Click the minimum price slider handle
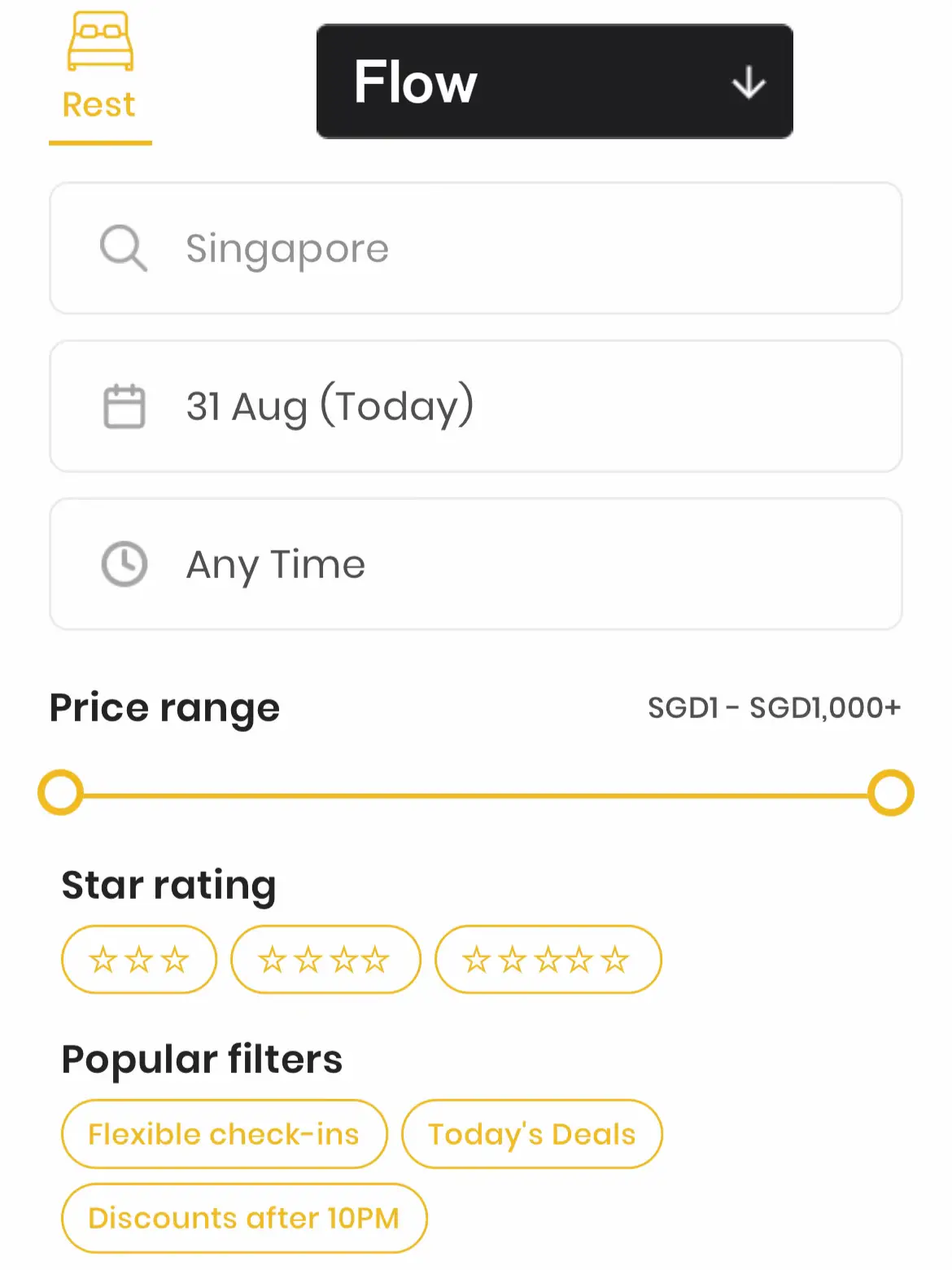The width and height of the screenshot is (952, 1270). 61,792
